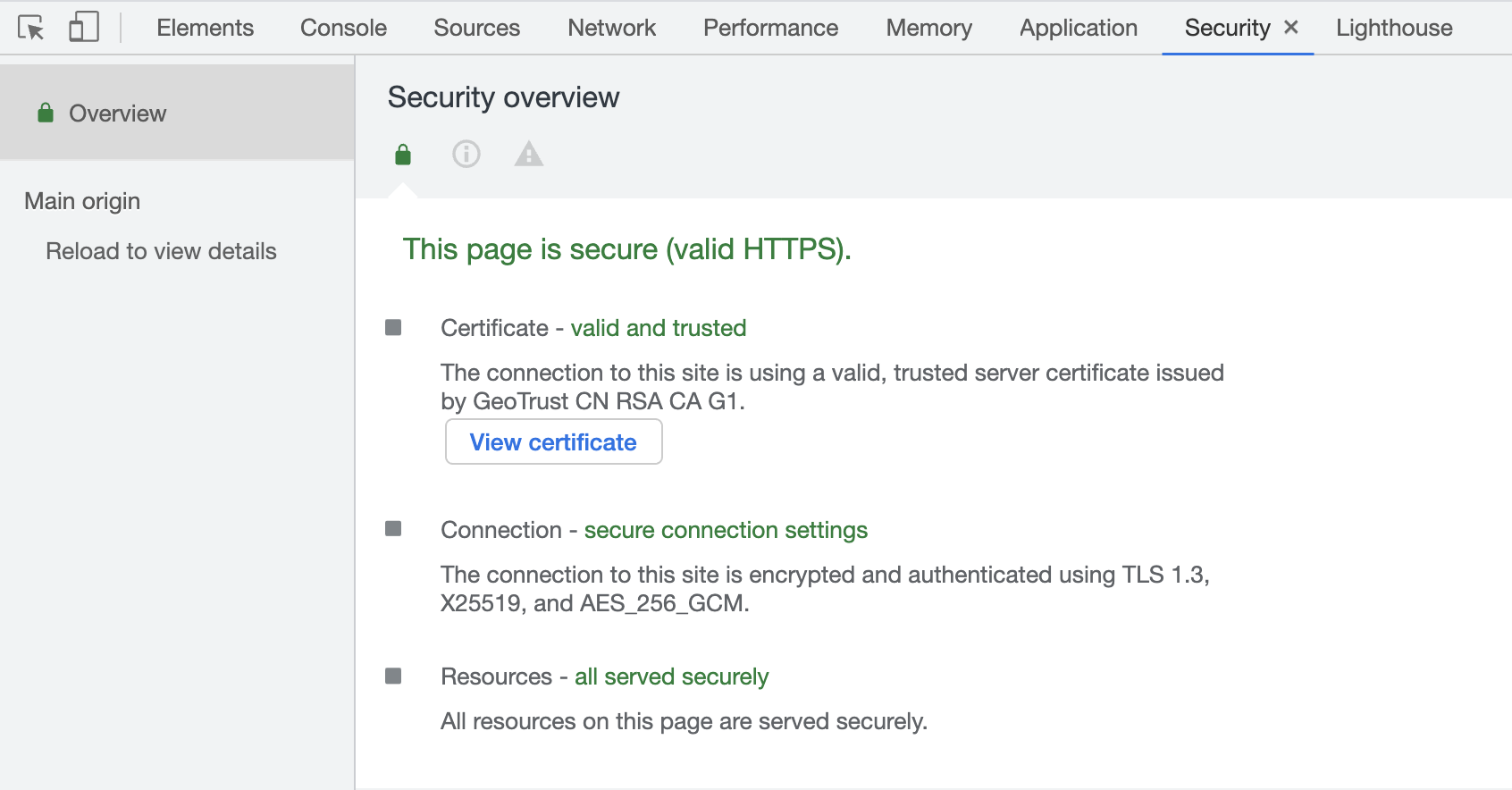Select the Memory tab

click(928, 28)
